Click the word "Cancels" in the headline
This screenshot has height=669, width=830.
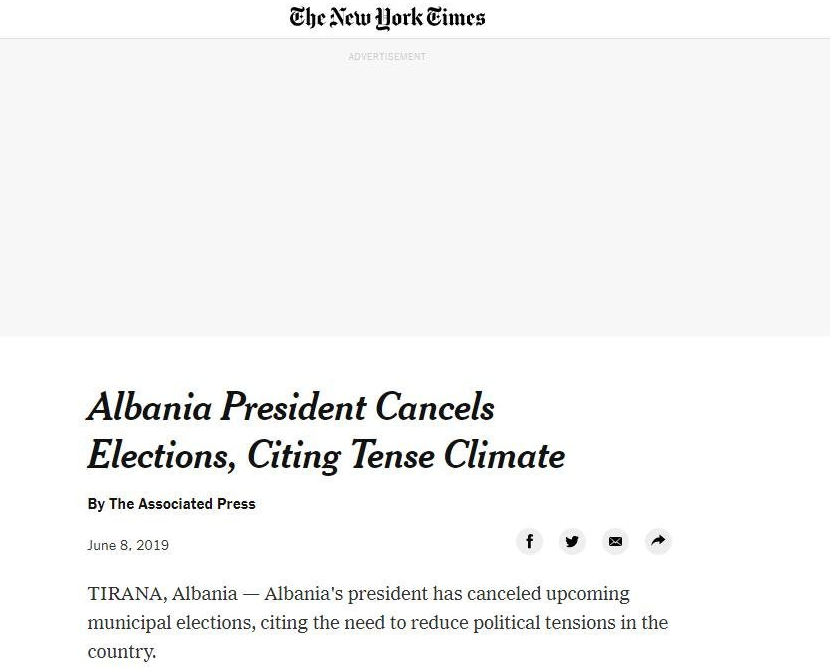(x=434, y=408)
